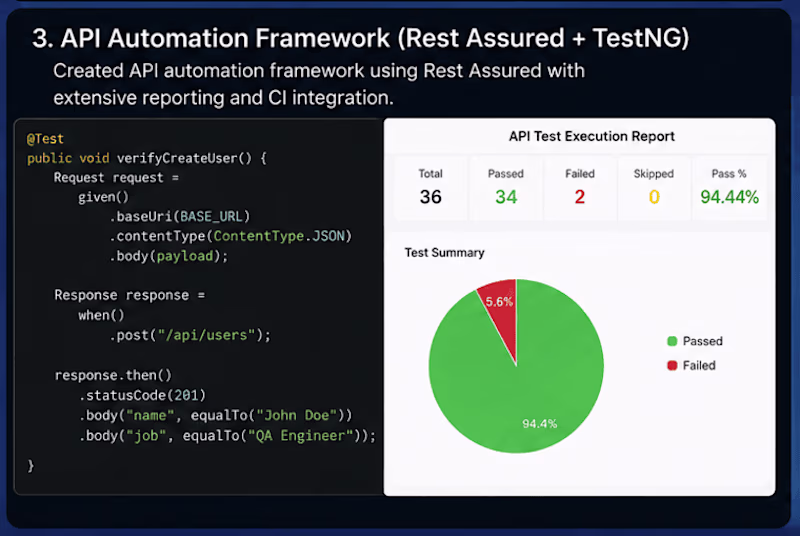The height and width of the screenshot is (536, 800).
Task: Click the Skipped count 0
Action: 654,197
